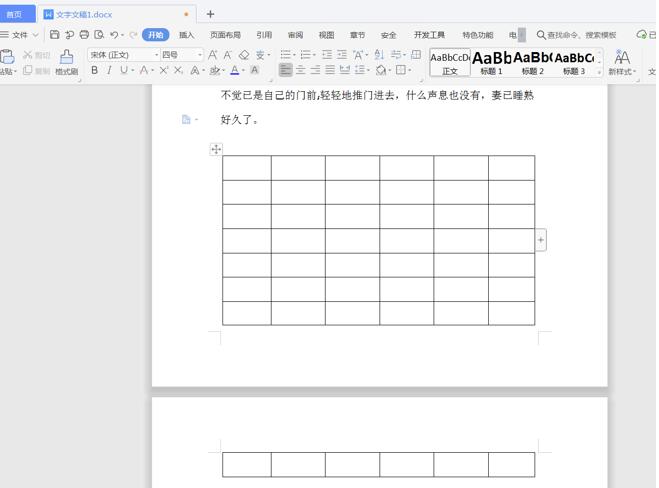Toggle right text alignment
Screen dimensions: 659x488
[x=315, y=70]
